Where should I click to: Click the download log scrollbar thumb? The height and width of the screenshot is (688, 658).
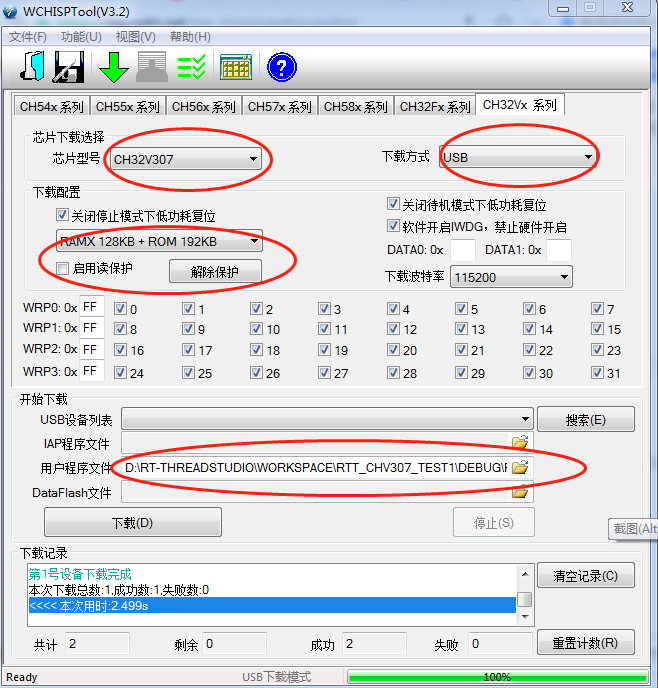click(x=525, y=599)
